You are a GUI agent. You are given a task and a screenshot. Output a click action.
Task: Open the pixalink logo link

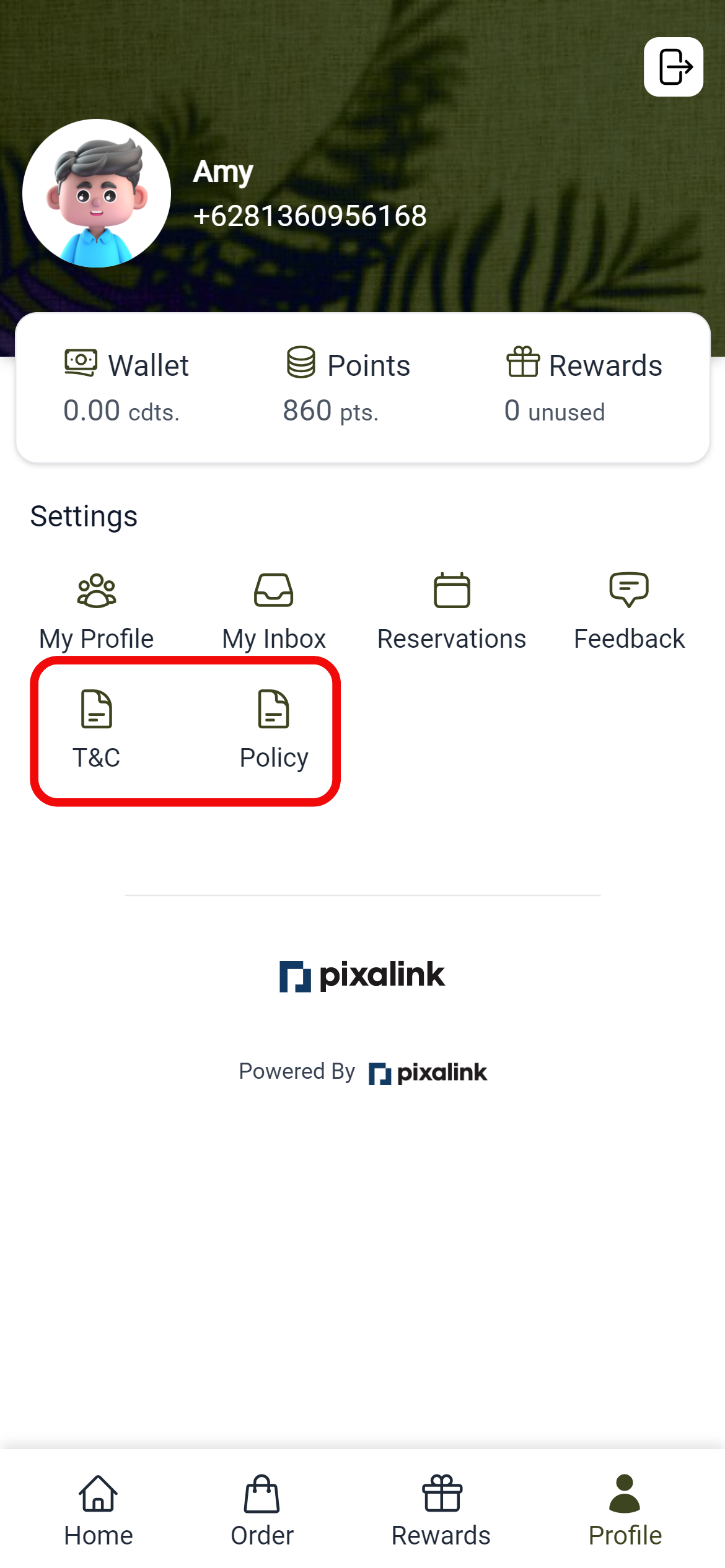tap(362, 974)
